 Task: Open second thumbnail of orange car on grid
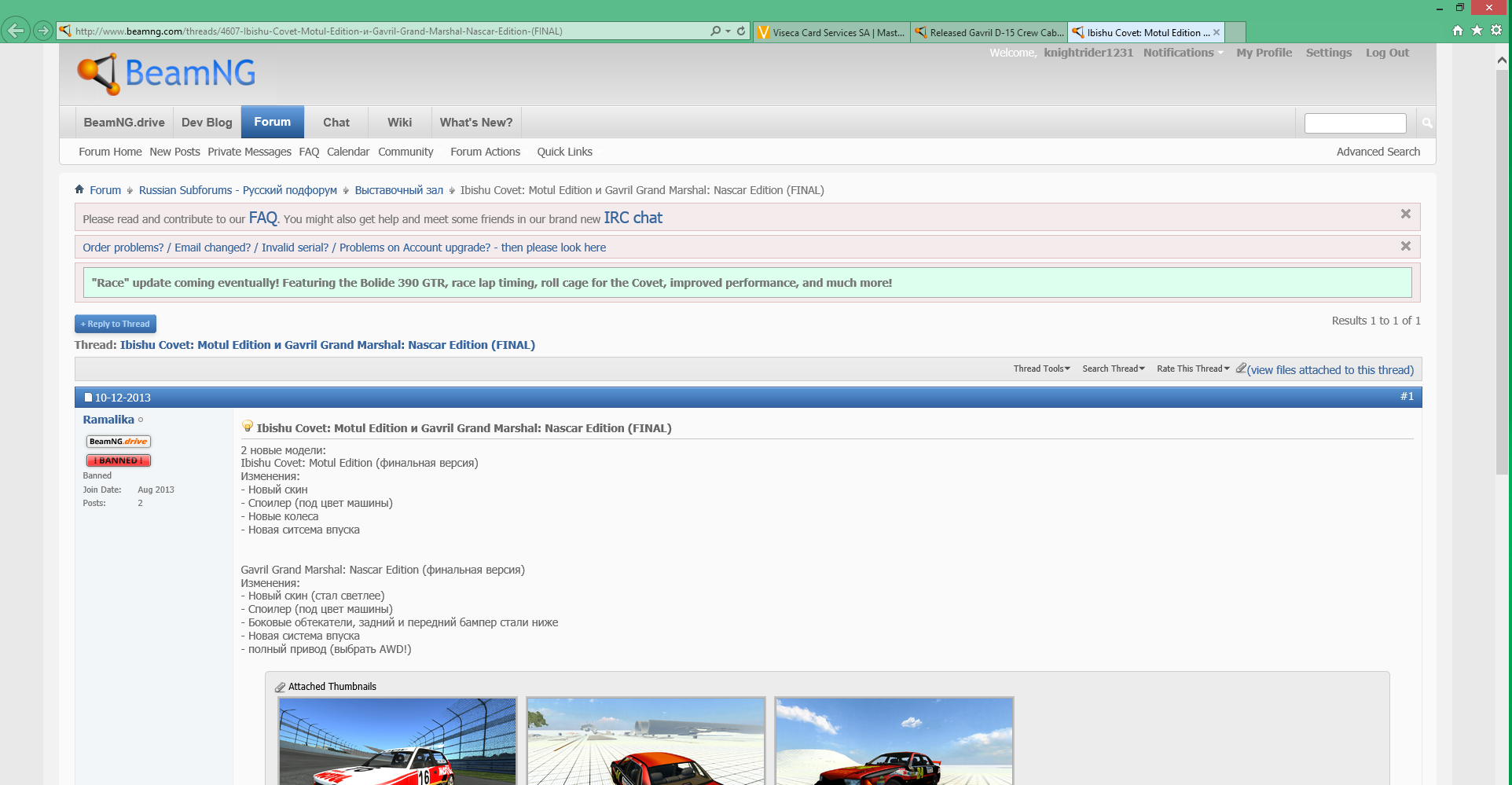[646, 741]
